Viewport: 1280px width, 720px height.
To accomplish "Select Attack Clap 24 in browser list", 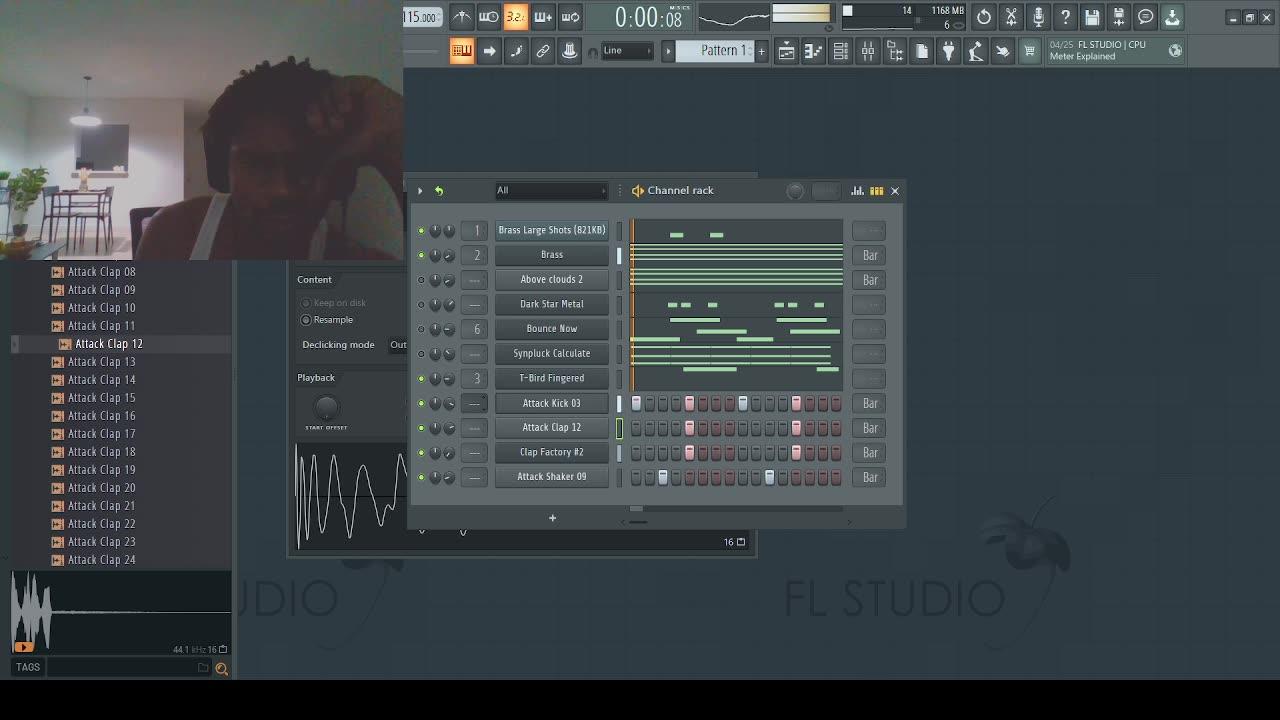I will (101, 560).
